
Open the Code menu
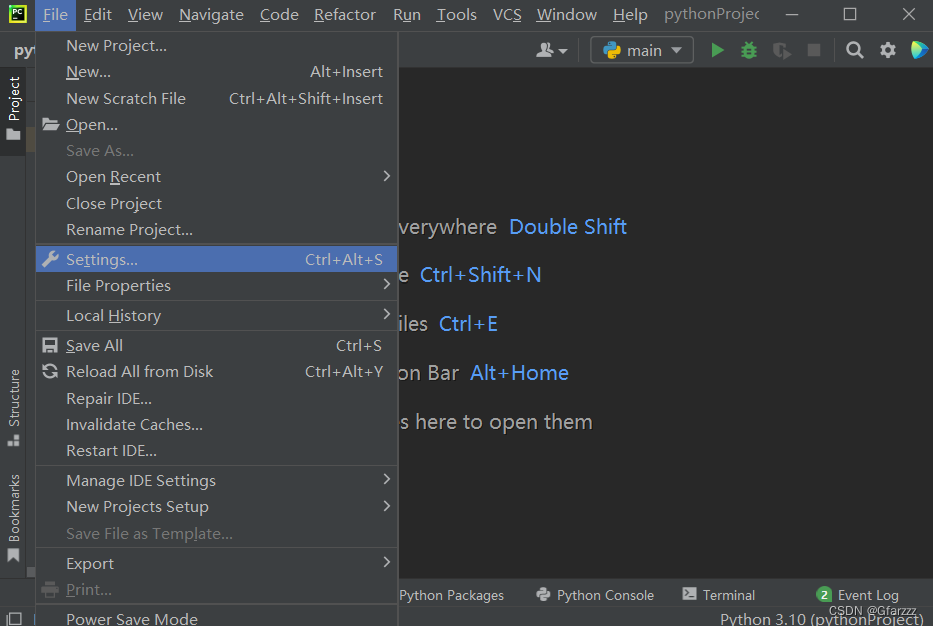point(279,15)
